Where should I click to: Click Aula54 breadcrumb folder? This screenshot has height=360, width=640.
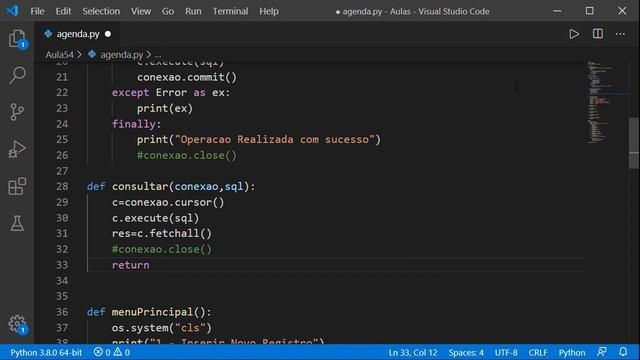coord(60,54)
